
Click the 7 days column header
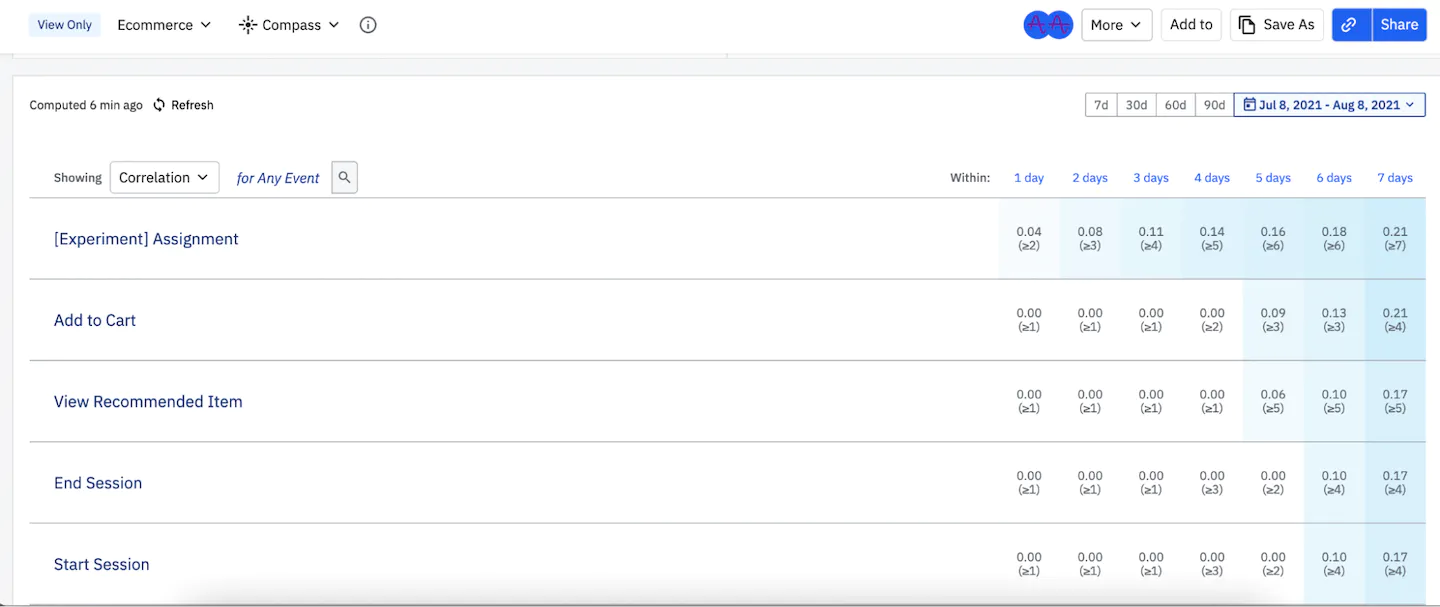(x=1395, y=178)
